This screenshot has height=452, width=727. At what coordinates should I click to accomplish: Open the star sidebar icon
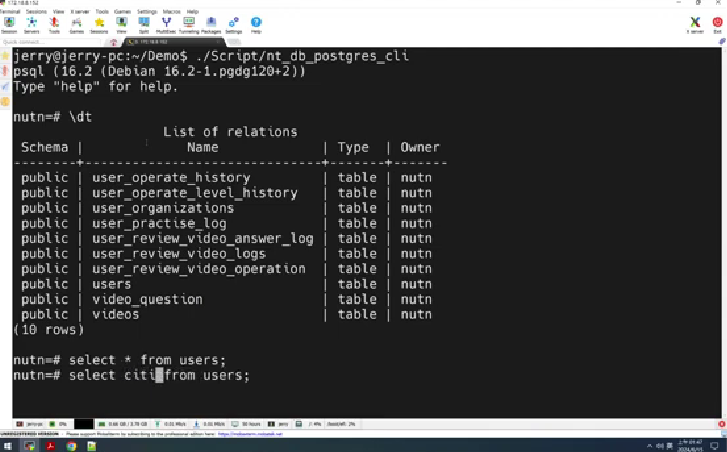coord(5,56)
